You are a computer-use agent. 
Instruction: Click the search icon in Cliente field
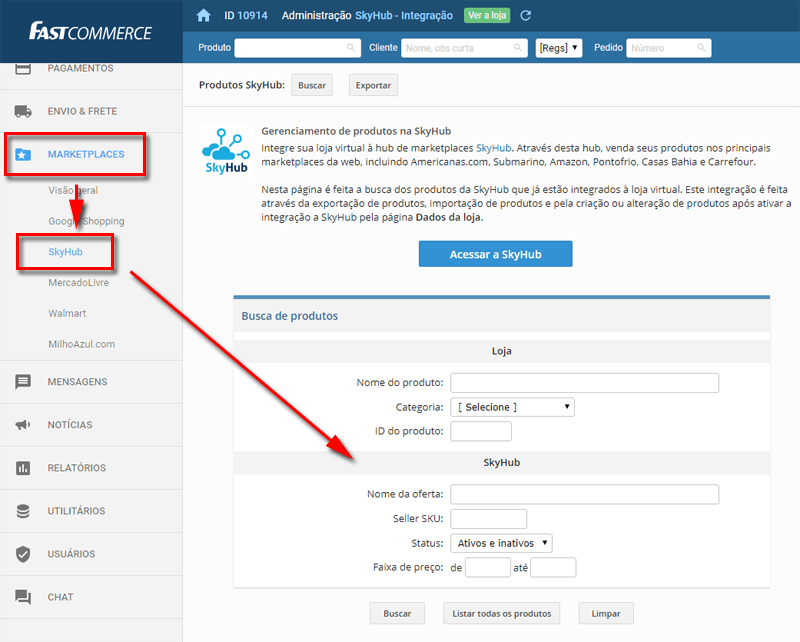517,47
